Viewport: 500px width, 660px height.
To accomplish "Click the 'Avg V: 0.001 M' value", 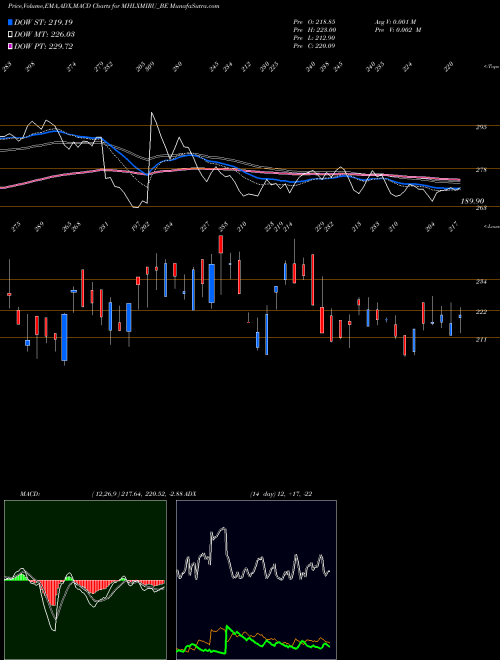I will [395, 21].
